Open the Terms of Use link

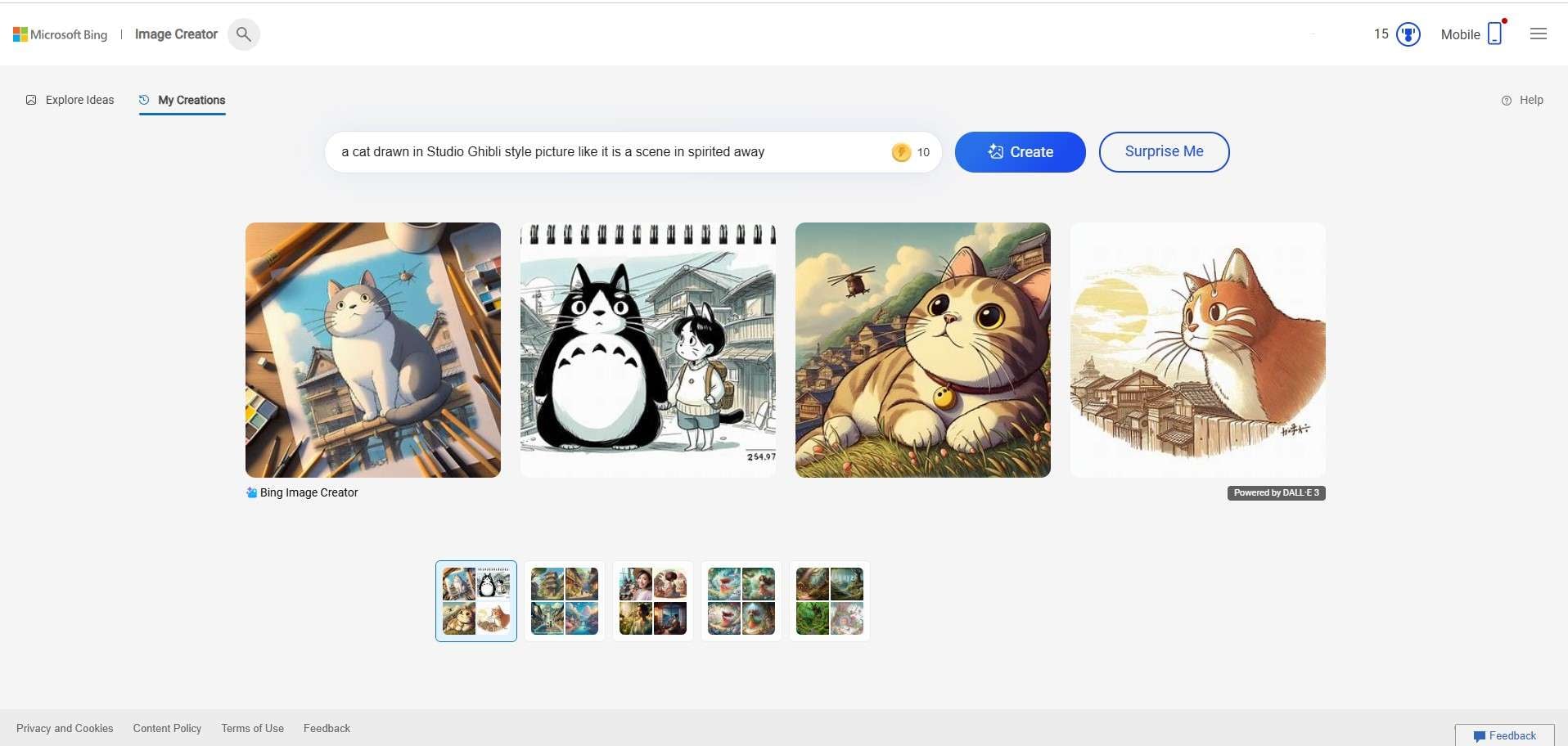(252, 728)
